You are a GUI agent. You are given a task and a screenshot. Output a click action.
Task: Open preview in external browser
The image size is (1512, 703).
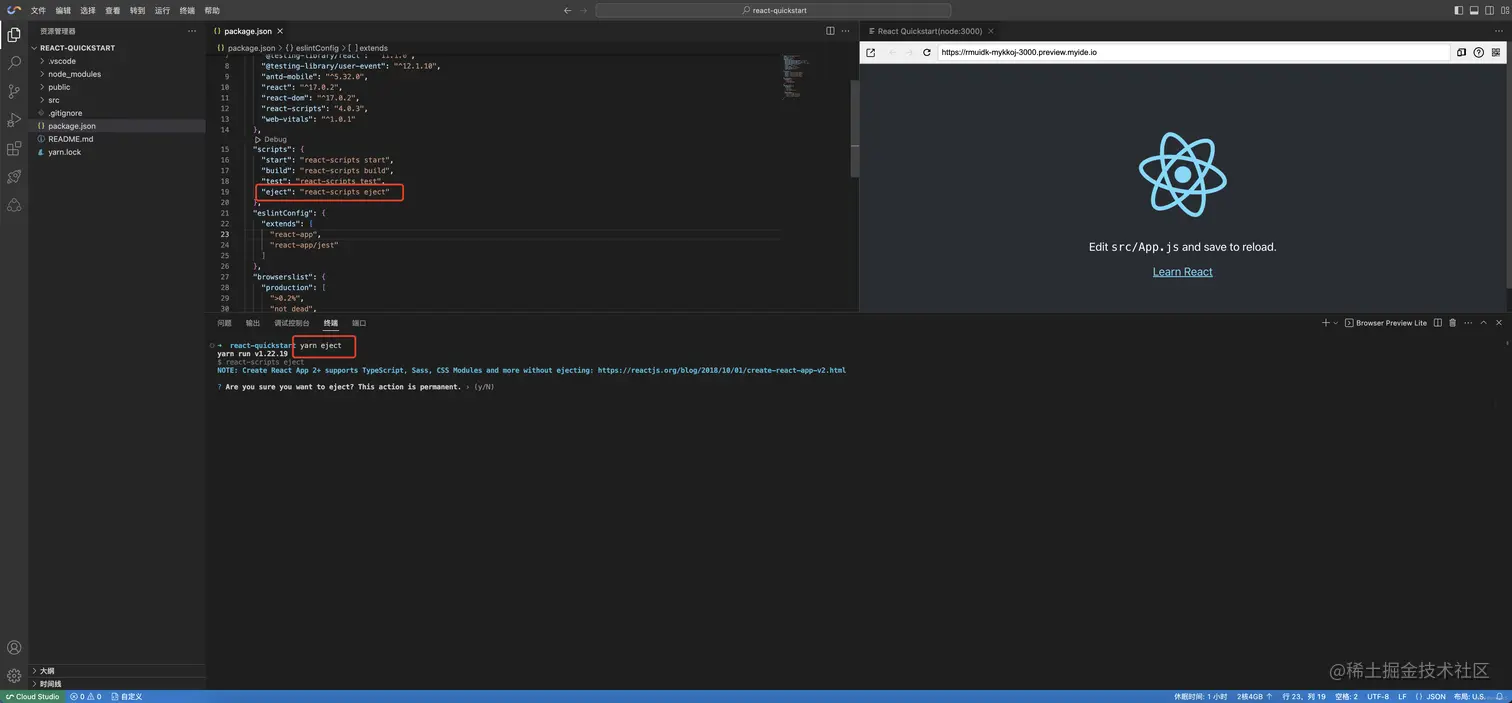coord(870,52)
